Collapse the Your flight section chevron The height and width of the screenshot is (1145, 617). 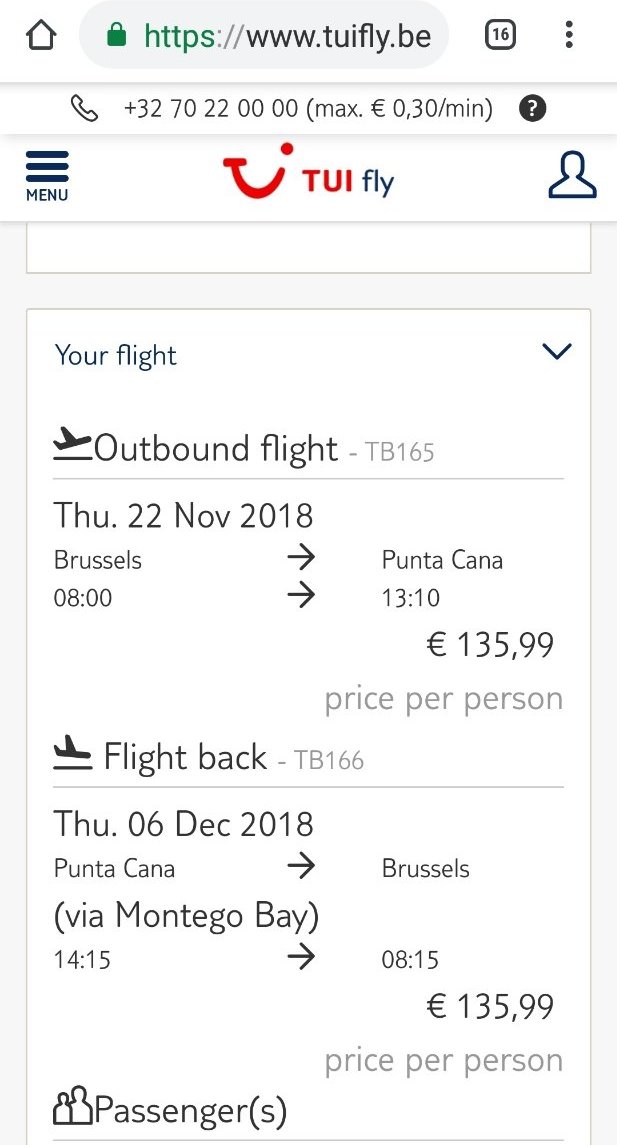[x=556, y=351]
